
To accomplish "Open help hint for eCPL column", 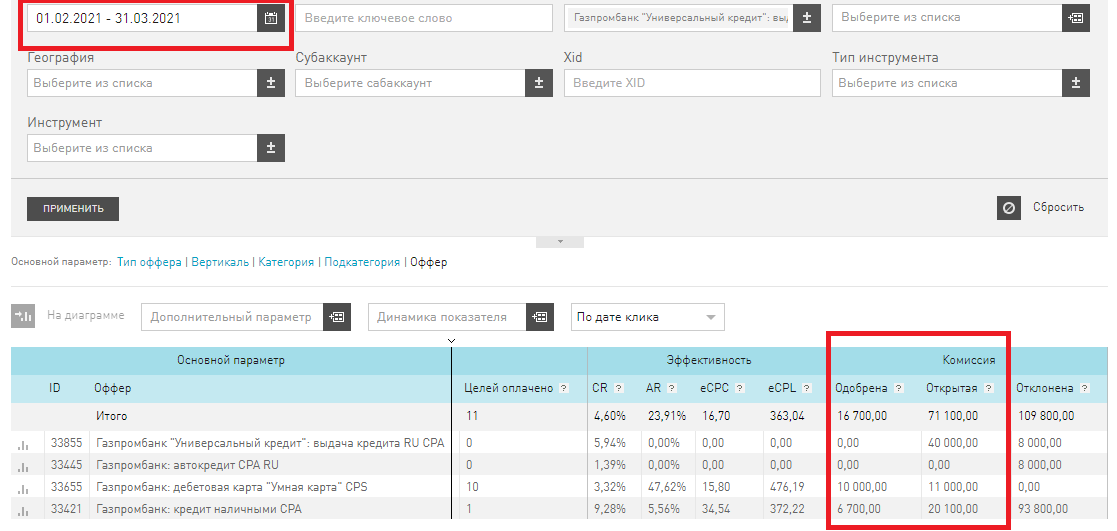I will tap(806, 388).
